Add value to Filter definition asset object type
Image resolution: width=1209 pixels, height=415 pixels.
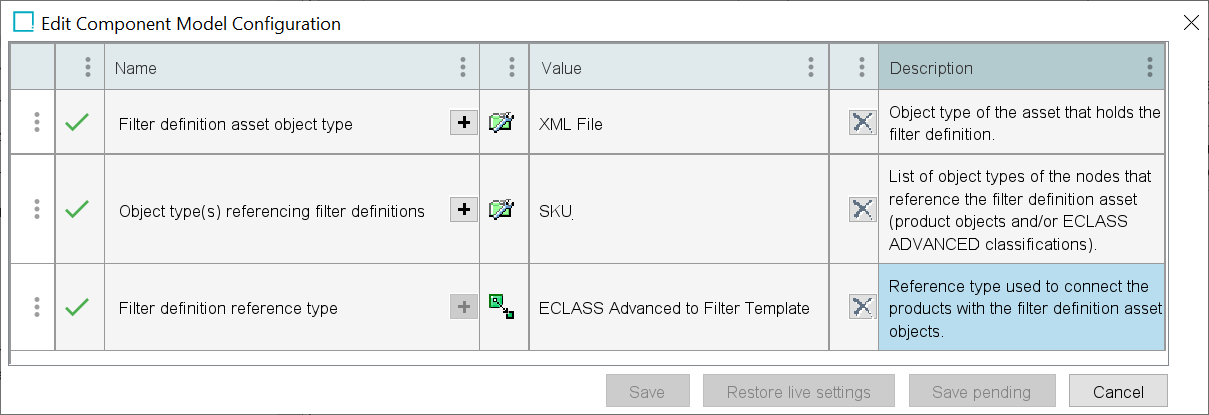tap(463, 123)
